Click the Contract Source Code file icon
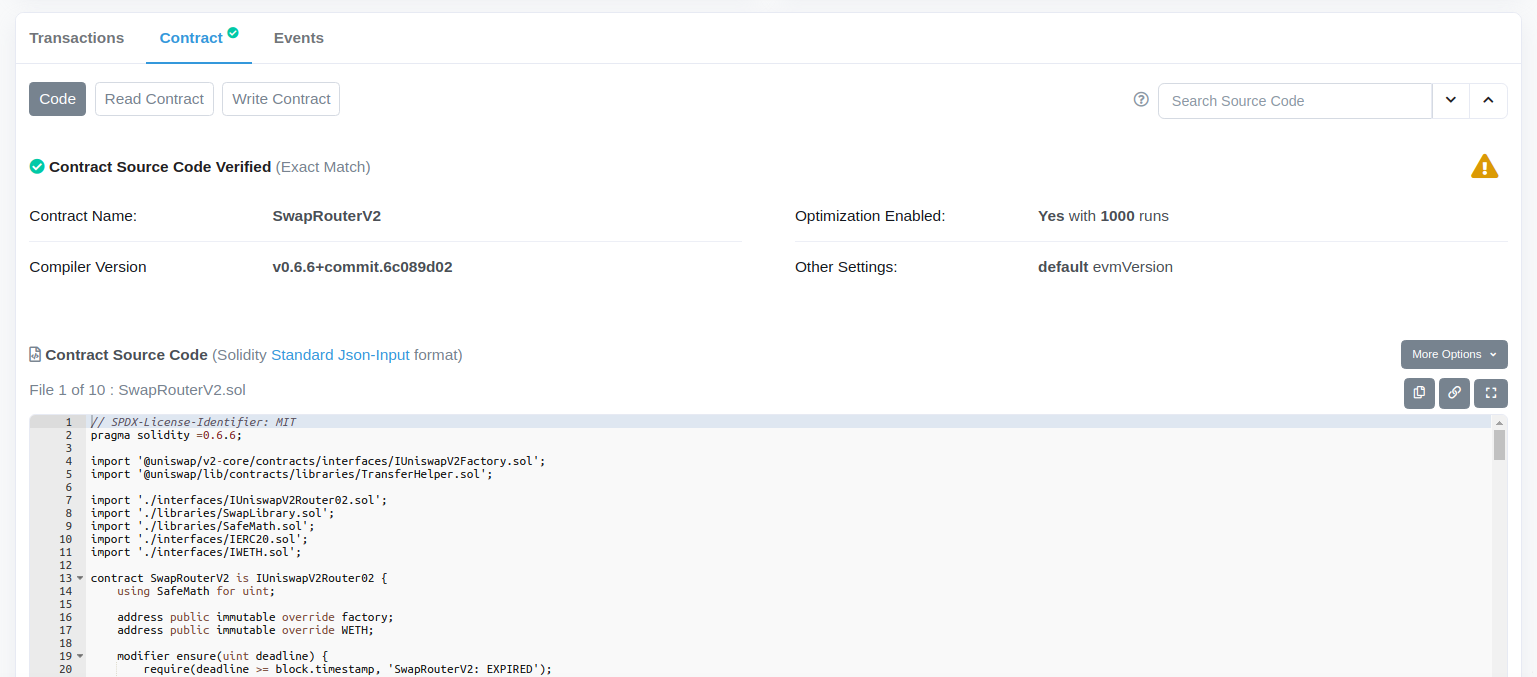1537x677 pixels. click(x=36, y=355)
